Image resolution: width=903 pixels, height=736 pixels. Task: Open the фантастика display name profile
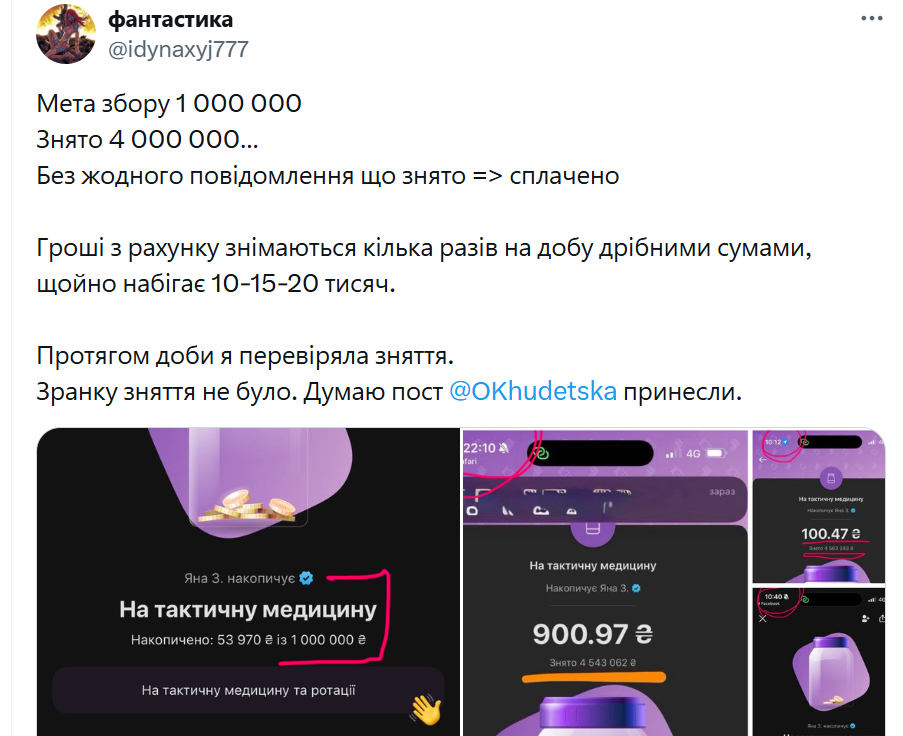point(170,20)
